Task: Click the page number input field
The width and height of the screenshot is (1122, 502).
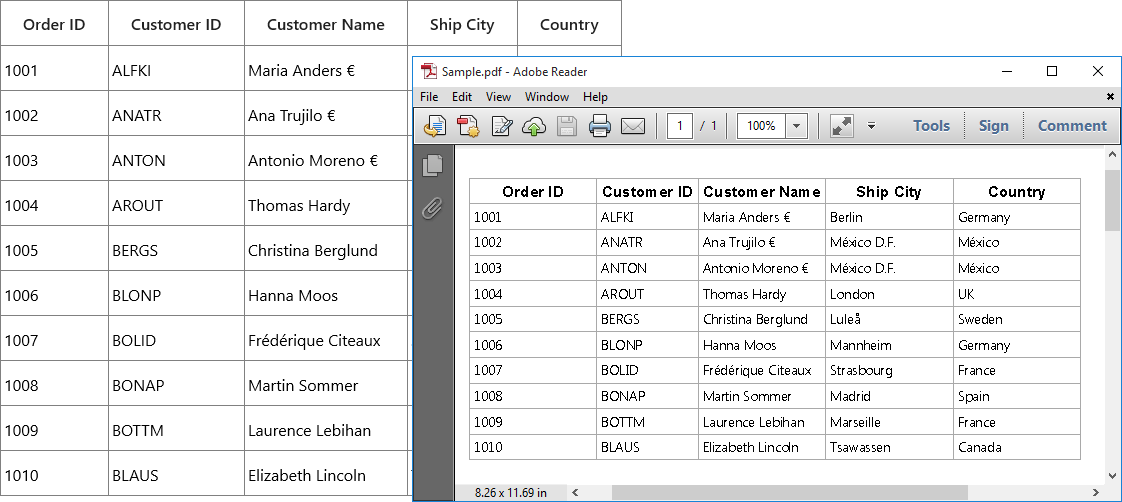Action: click(x=680, y=126)
